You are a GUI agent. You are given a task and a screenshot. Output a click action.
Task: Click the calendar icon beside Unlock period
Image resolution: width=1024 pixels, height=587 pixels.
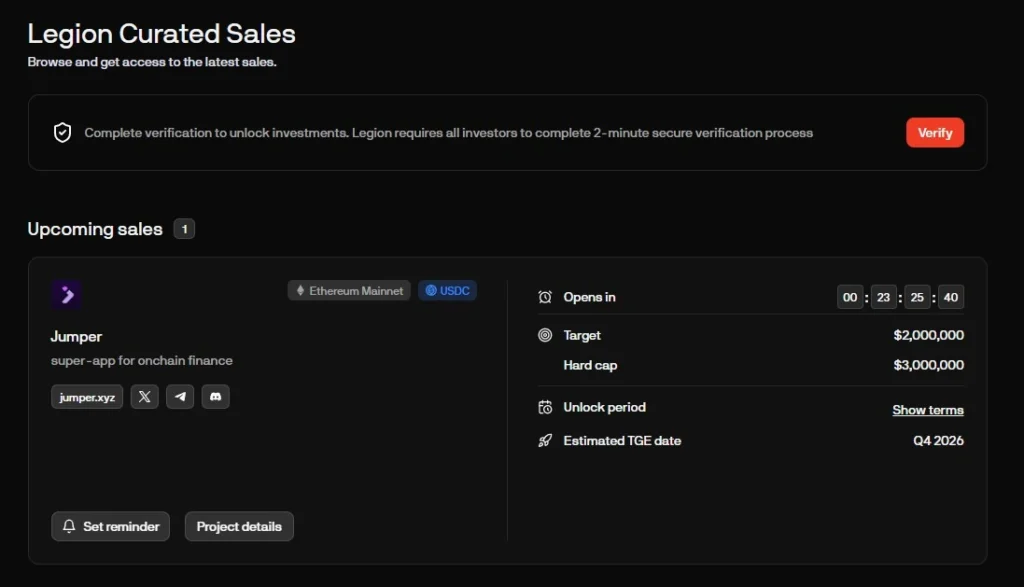coord(545,407)
